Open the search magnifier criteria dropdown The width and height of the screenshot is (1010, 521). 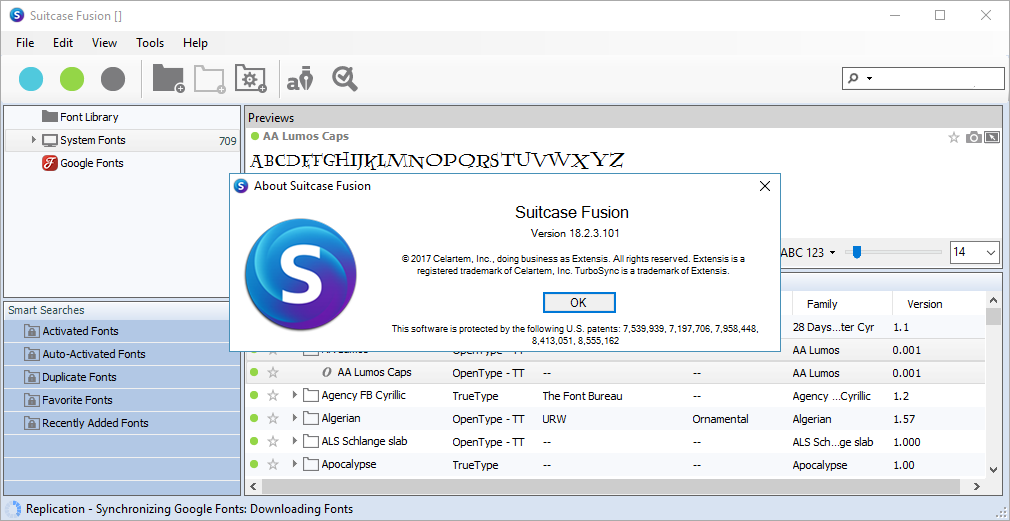(x=860, y=79)
